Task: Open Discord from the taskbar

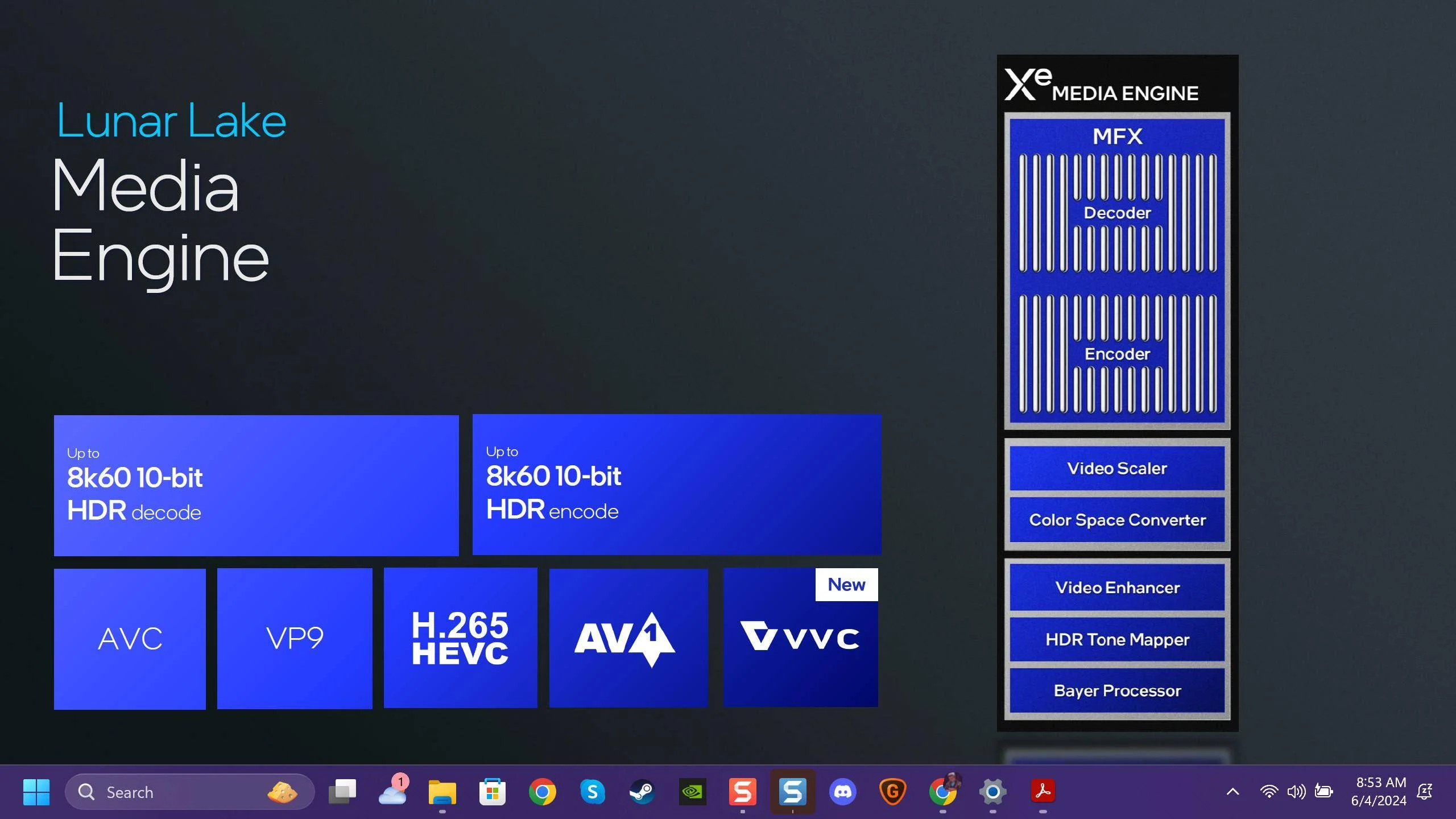Action: [843, 792]
